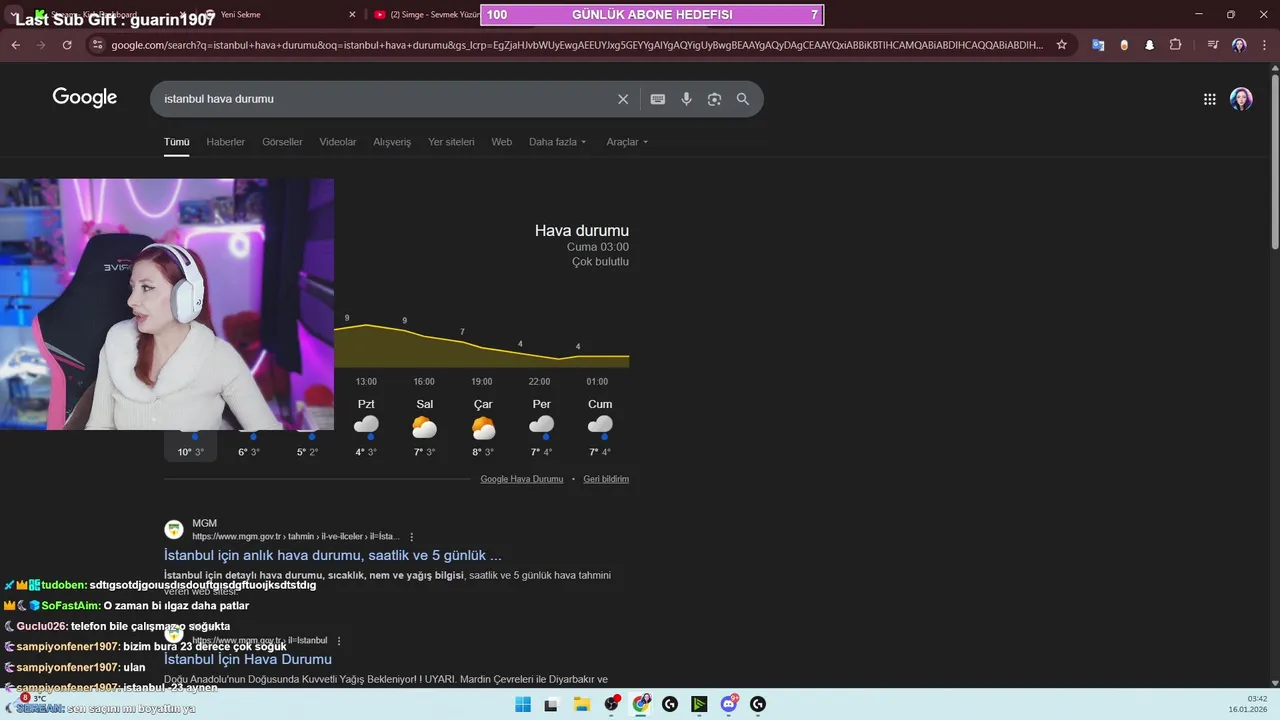Select the Tümü tab
The height and width of the screenshot is (720, 1280).
point(176,142)
